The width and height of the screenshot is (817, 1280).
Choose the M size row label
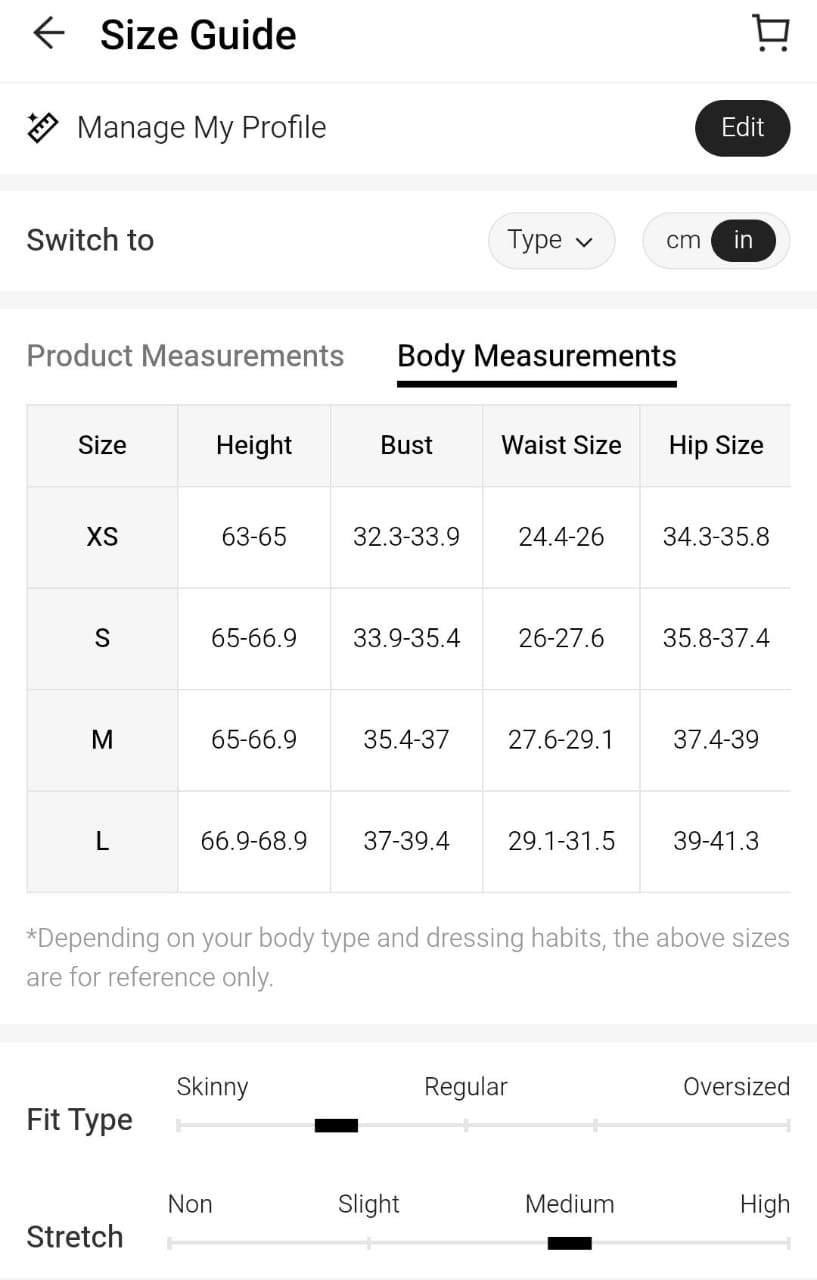click(x=102, y=740)
